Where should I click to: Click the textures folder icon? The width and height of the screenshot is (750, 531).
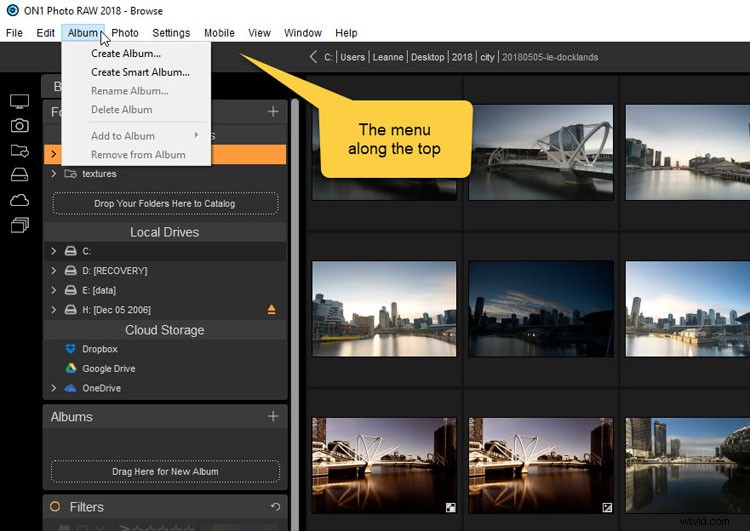(71, 174)
